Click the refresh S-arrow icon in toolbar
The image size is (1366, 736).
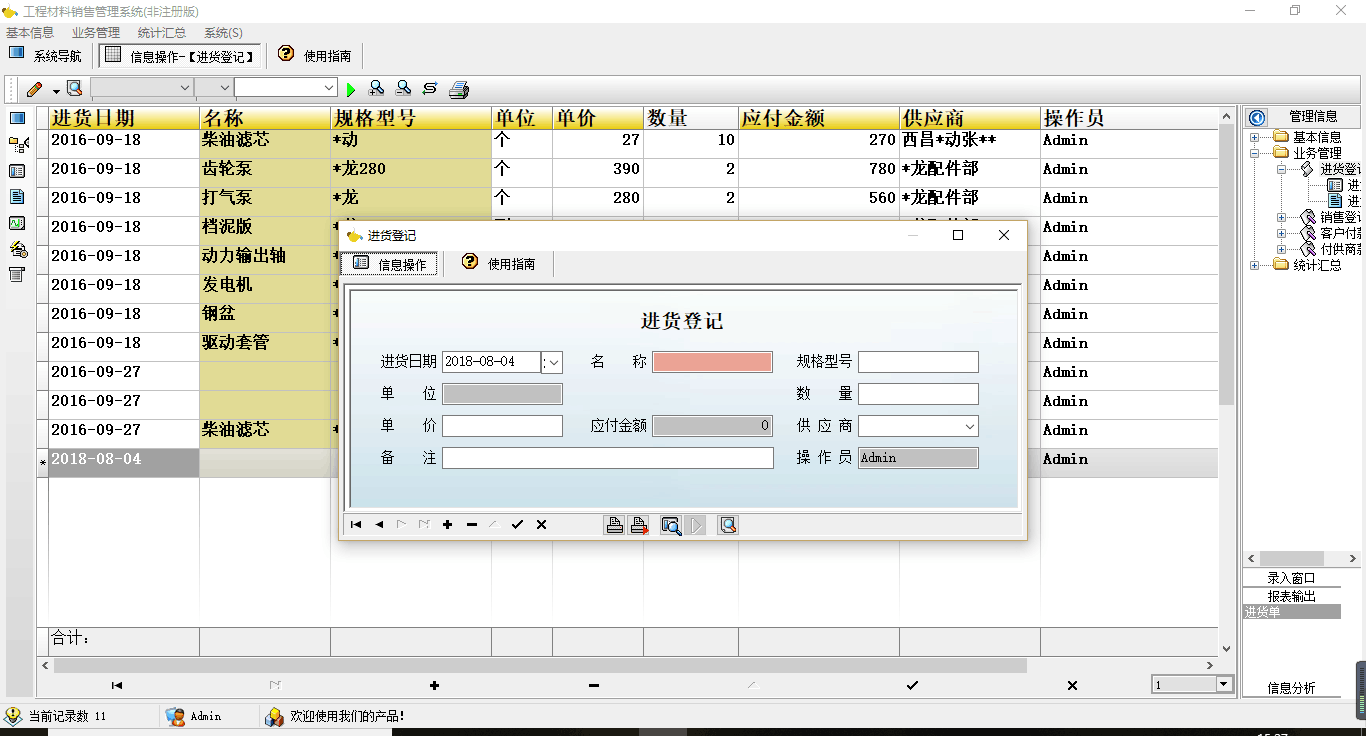pos(430,89)
